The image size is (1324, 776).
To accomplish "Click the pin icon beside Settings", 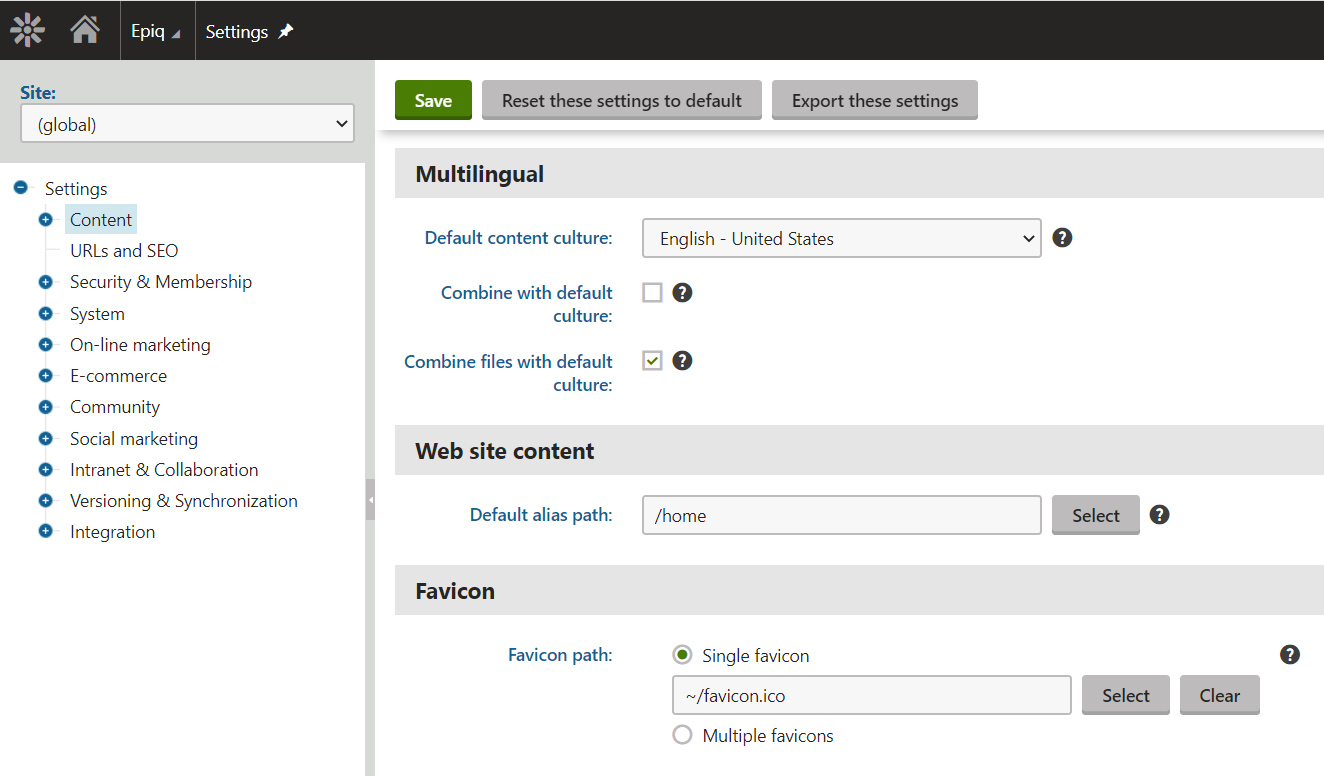I will 286,32.
